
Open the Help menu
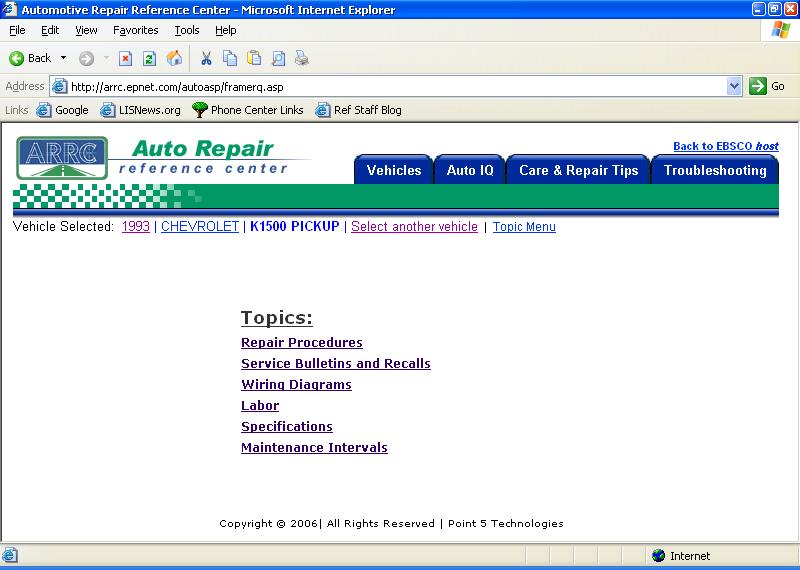(x=226, y=30)
